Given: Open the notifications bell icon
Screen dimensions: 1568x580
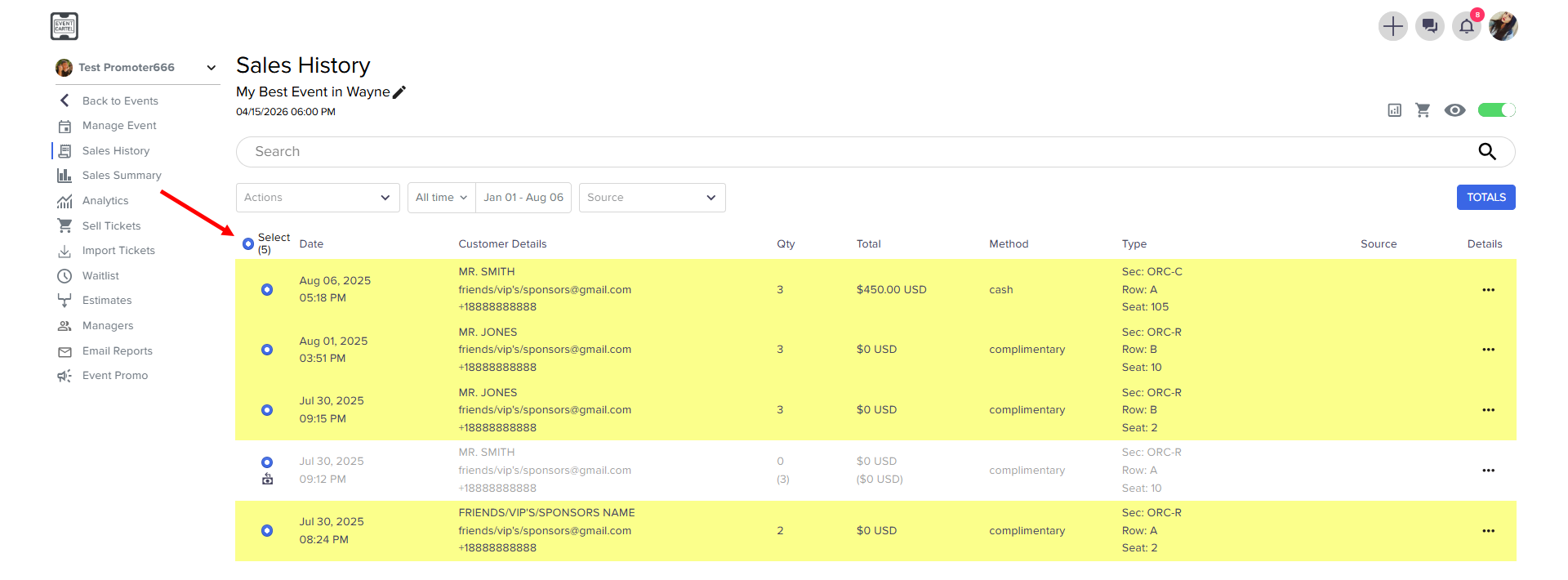Looking at the screenshot, I should pyautogui.click(x=1466, y=26).
